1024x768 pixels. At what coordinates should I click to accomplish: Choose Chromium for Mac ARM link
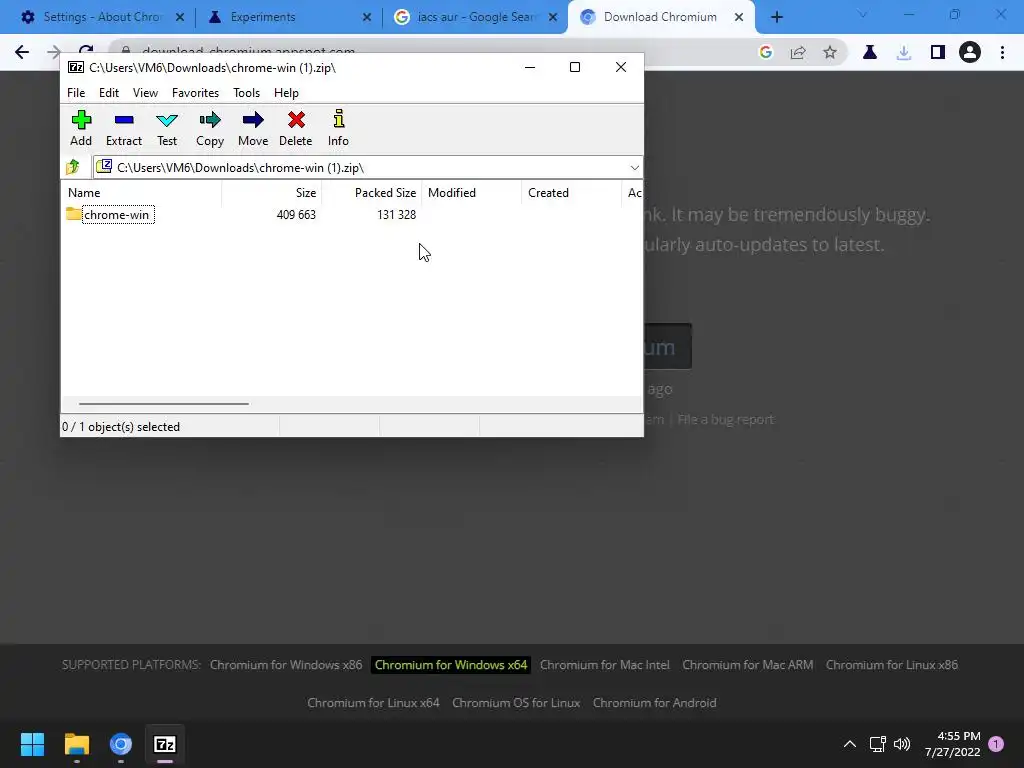tap(748, 665)
